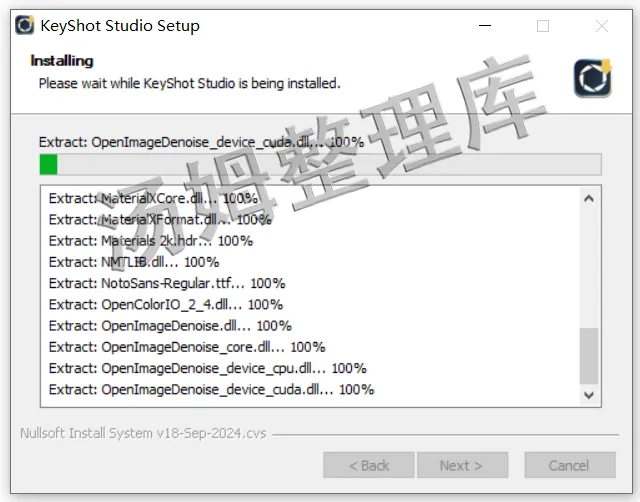Screen dimensions: 640x502
Task: Select the last OpenImageDenoise_device_cuda.dll log line
Action: point(211,389)
